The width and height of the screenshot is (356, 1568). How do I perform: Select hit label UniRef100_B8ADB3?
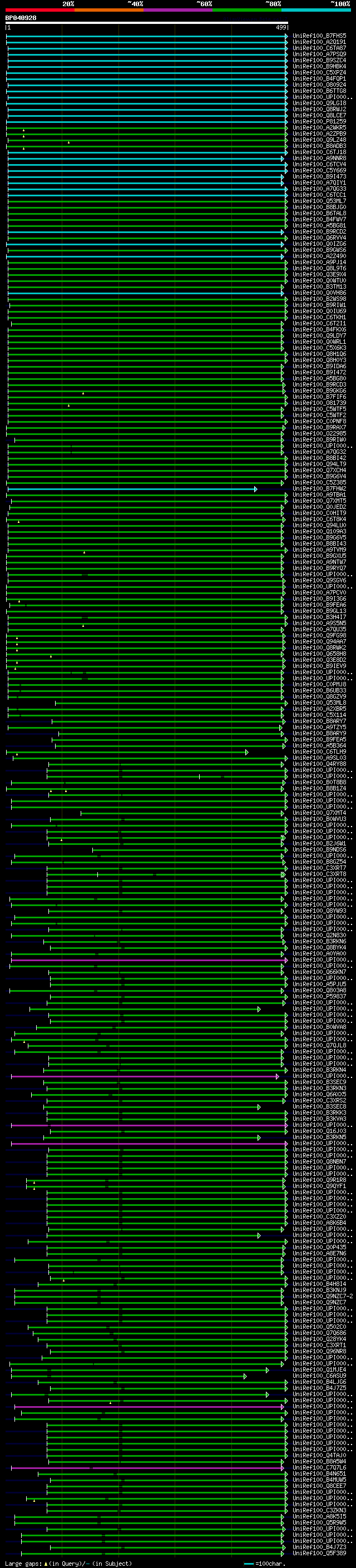319,146
